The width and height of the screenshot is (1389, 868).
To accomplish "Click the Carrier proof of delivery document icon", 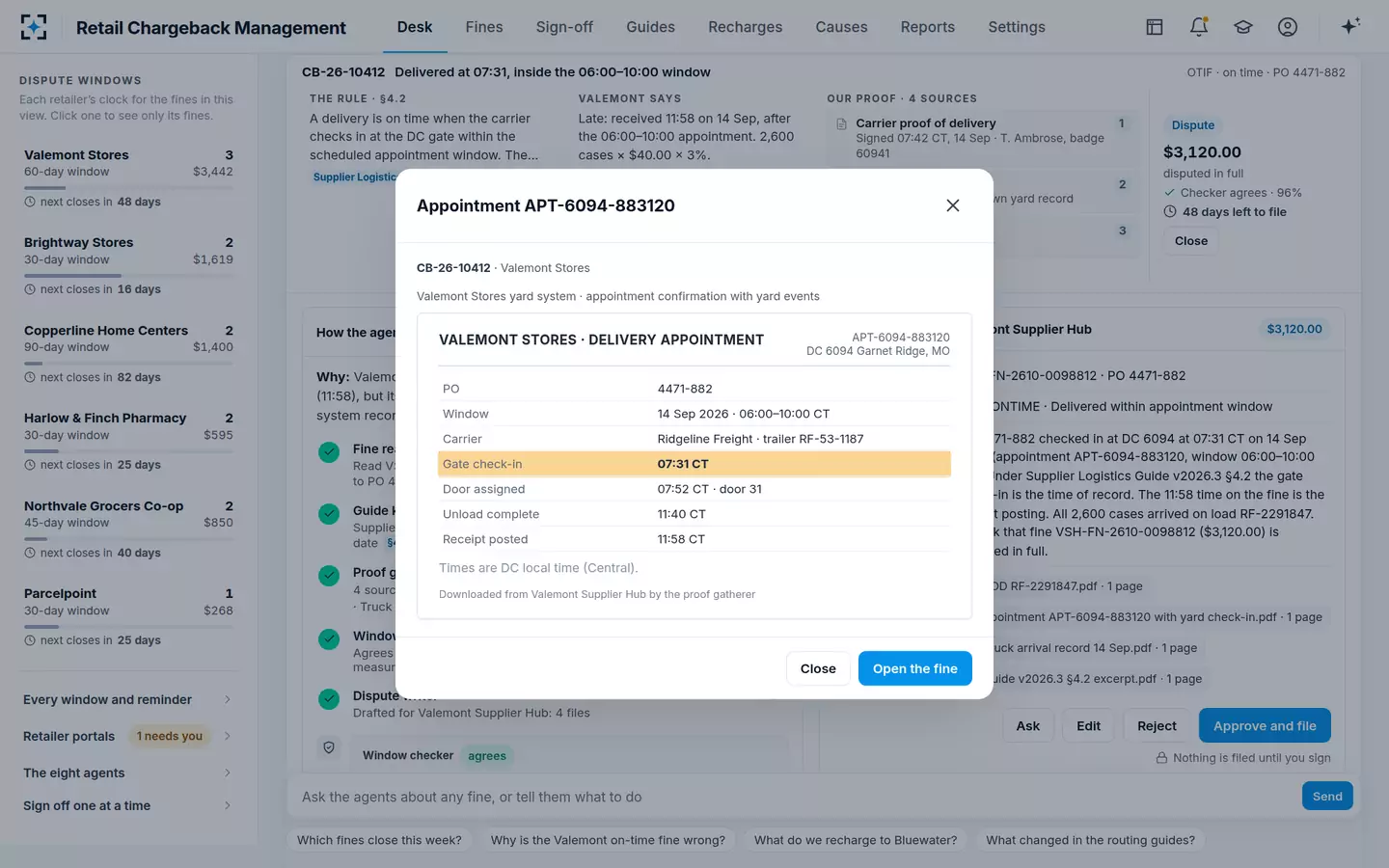I will [x=841, y=123].
